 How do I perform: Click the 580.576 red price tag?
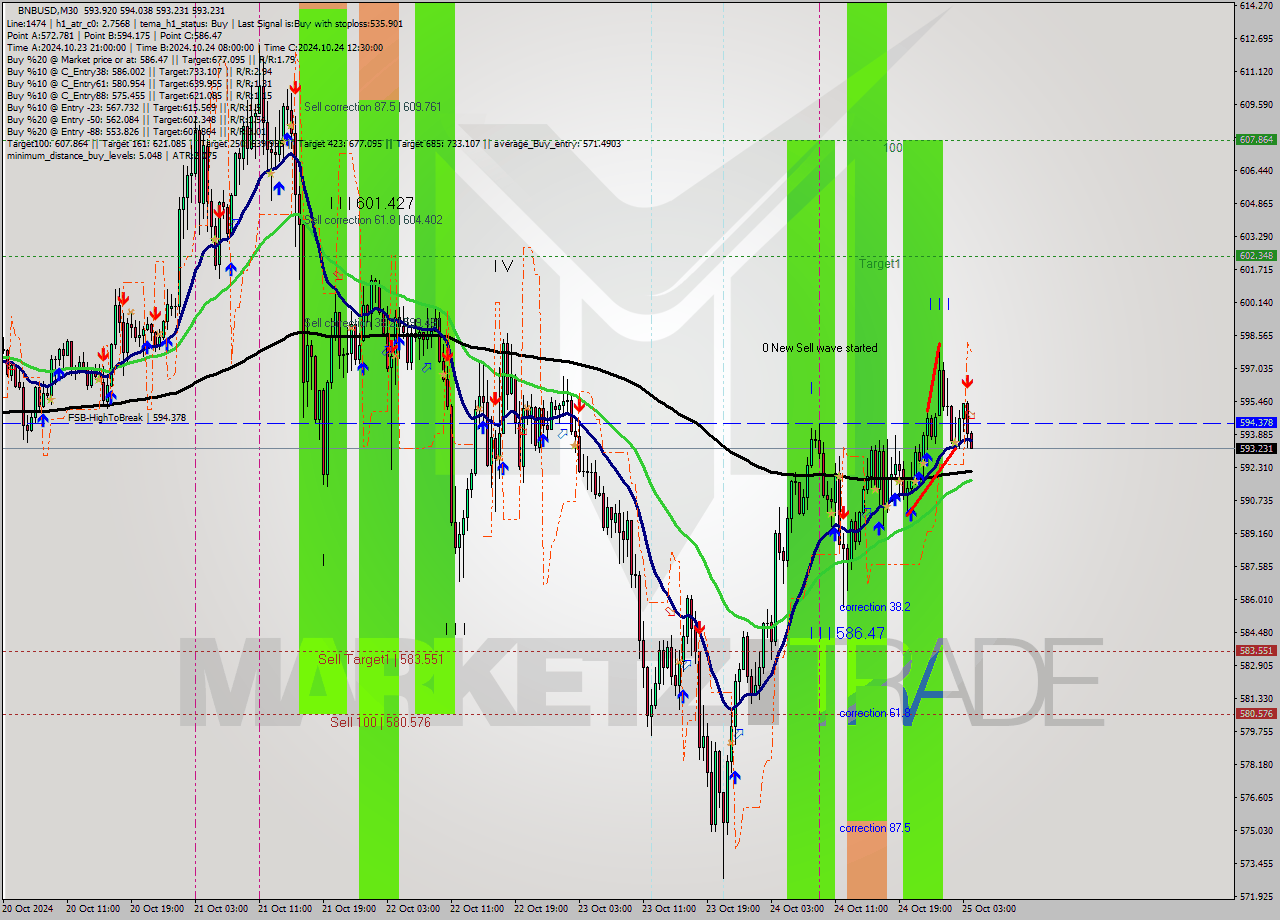(x=1256, y=714)
